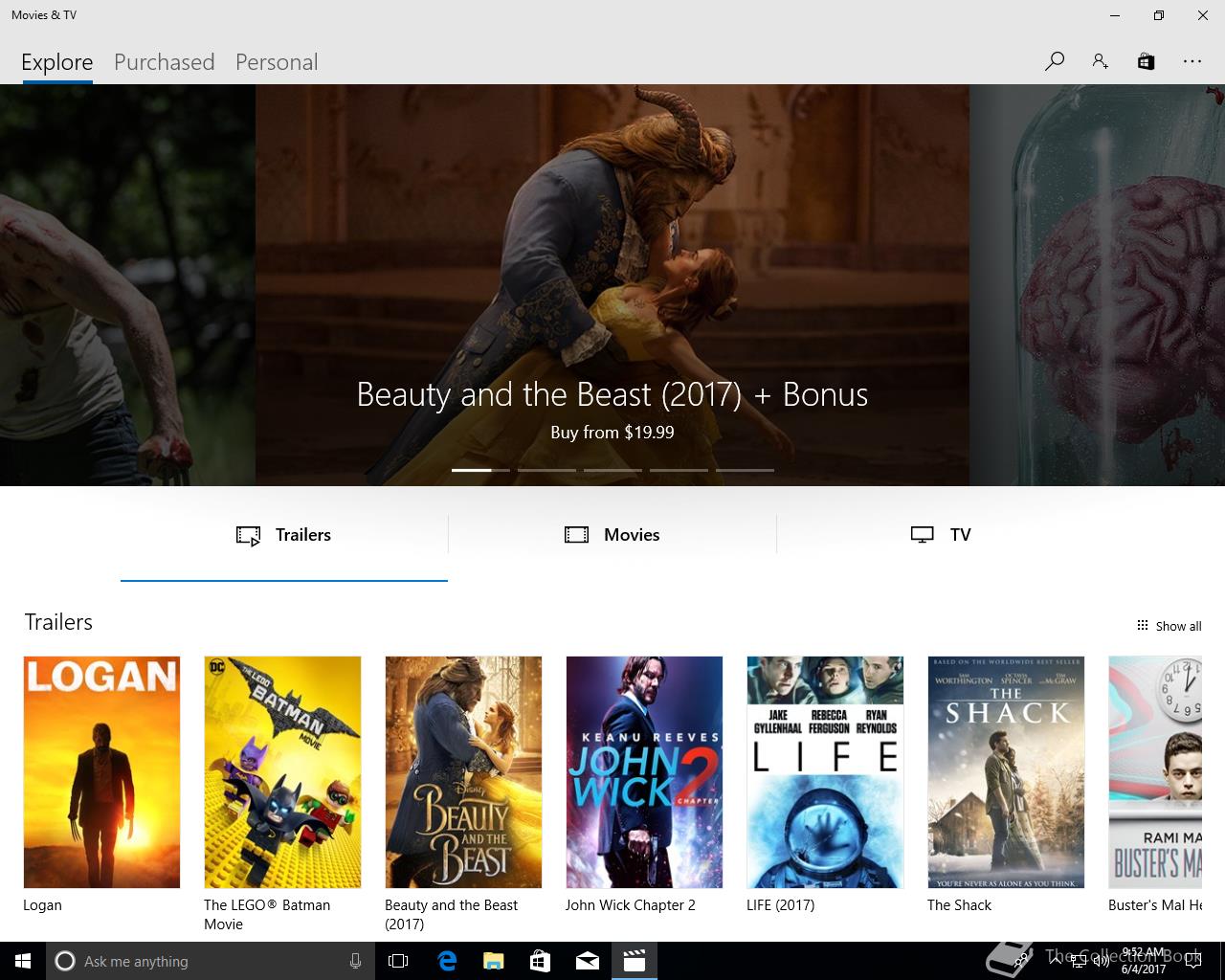Click Buy from $19.99 text

612,433
